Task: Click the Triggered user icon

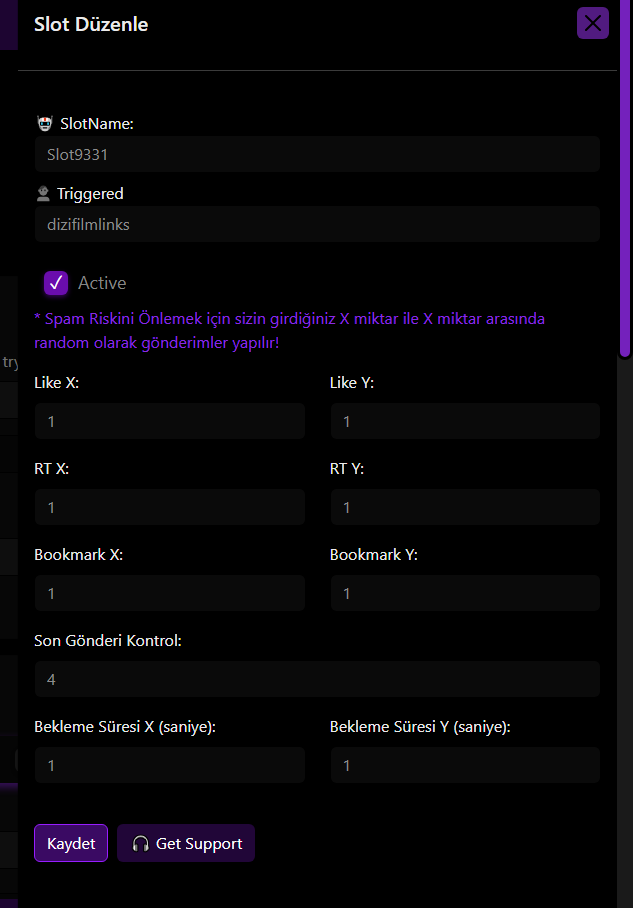Action: [x=43, y=193]
